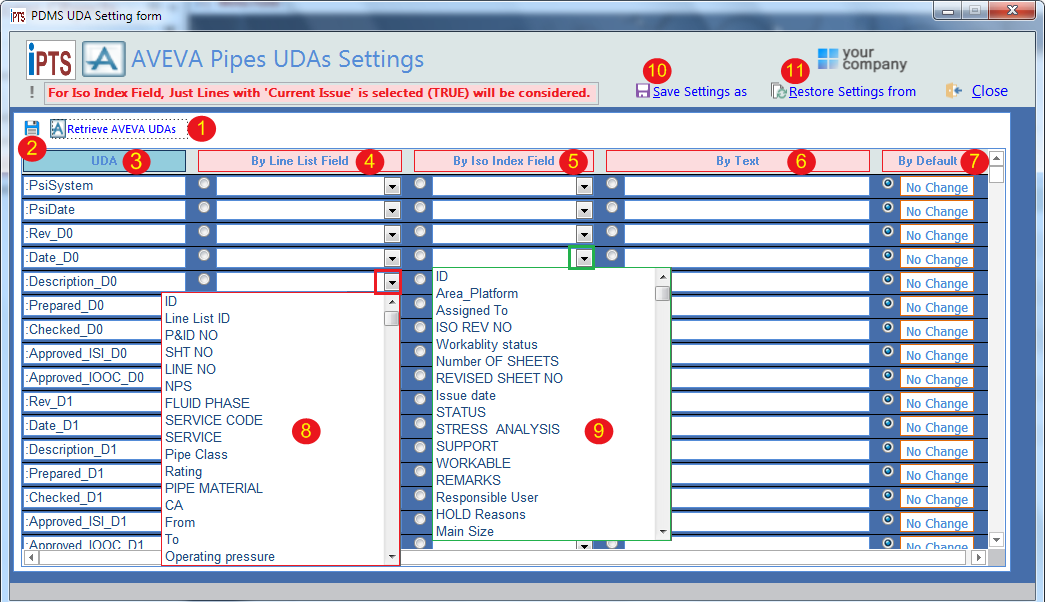Viewport: 1045px width, 602px height.
Task: Open Line List dropdown for :PsiDate
Action: point(392,211)
